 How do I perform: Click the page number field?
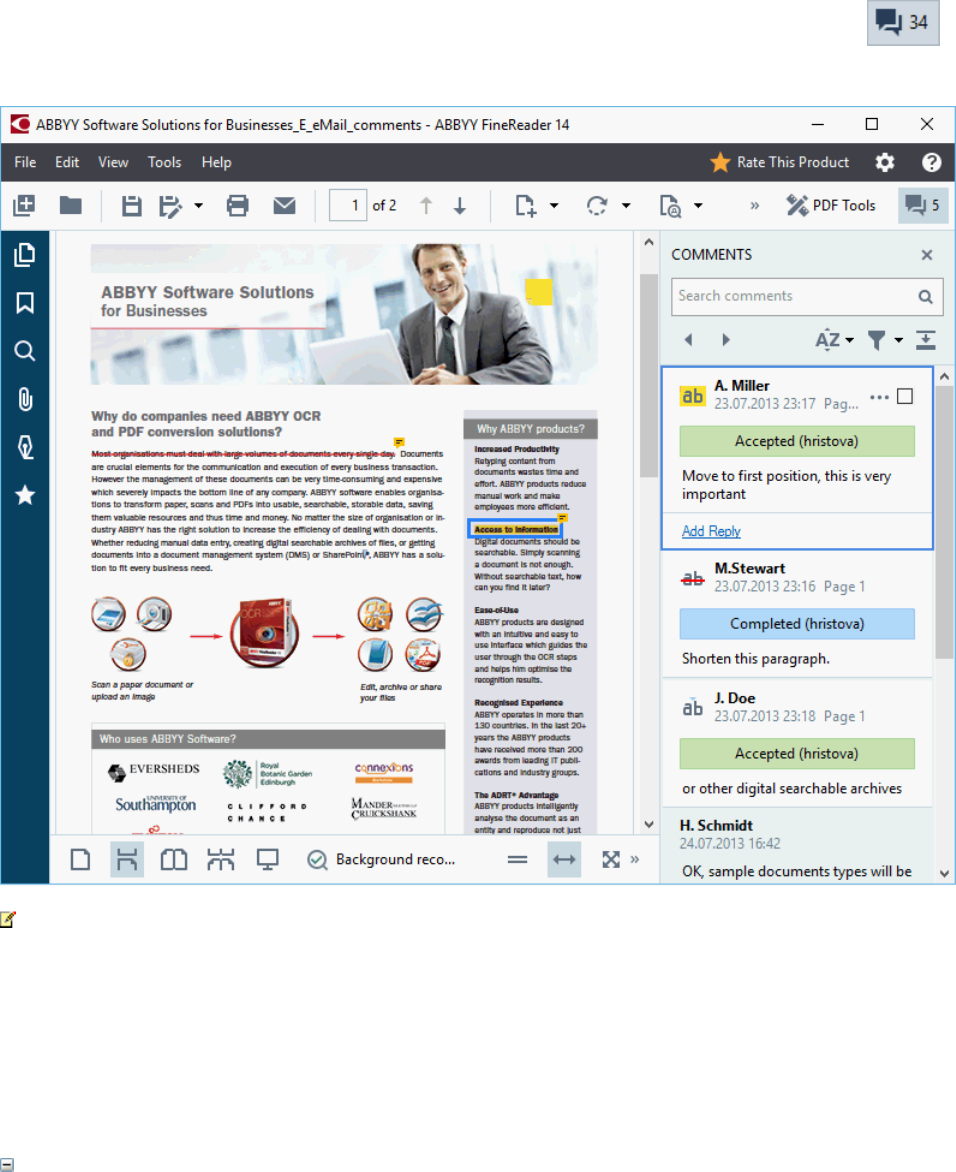[348, 206]
